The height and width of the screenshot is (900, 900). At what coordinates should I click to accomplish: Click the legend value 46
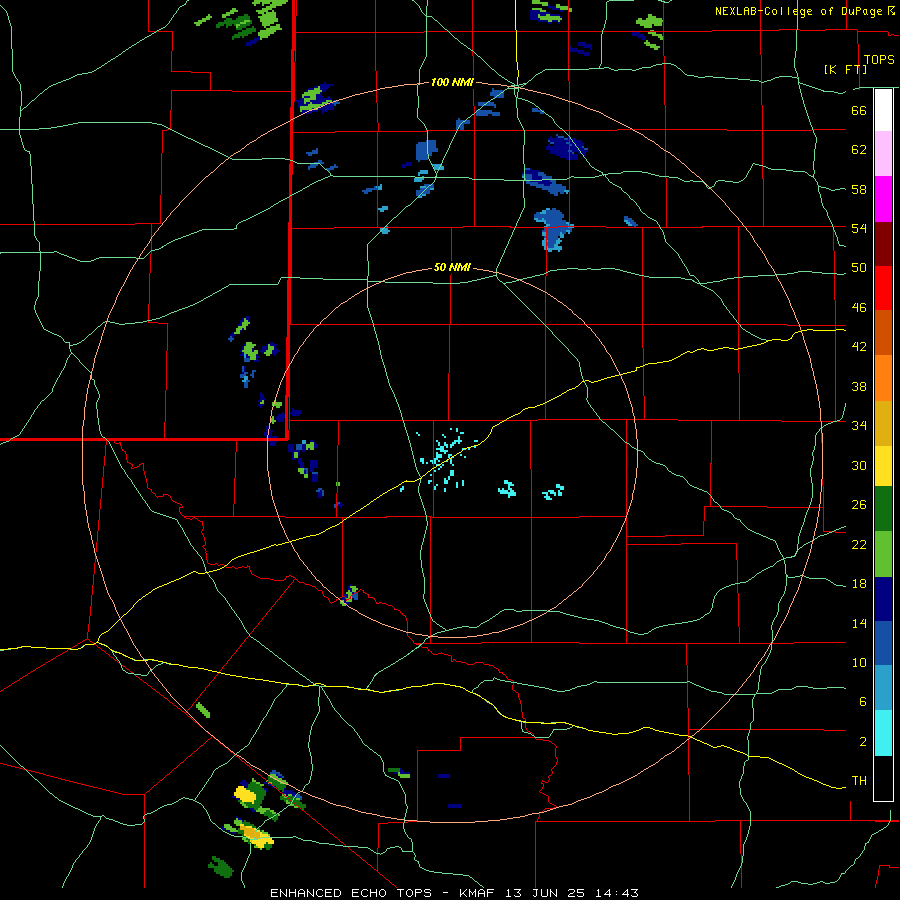coord(859,308)
